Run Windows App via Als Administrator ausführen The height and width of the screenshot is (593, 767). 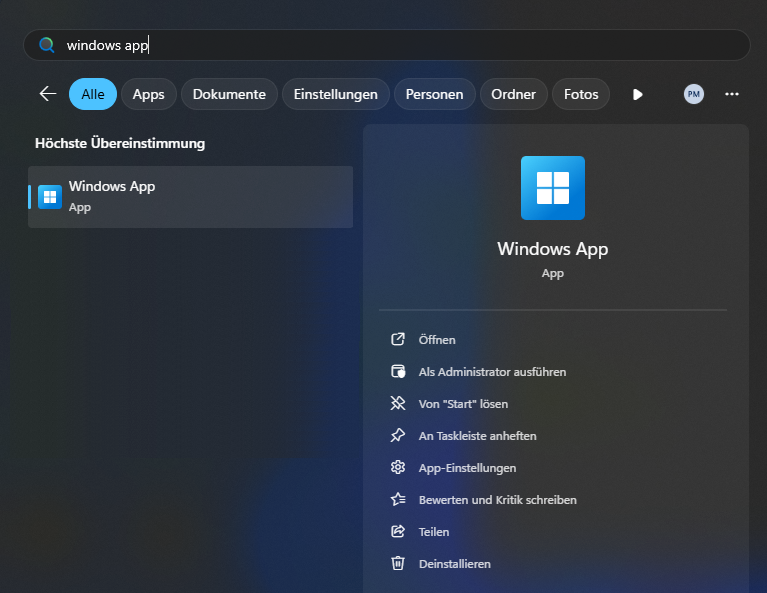click(x=492, y=372)
